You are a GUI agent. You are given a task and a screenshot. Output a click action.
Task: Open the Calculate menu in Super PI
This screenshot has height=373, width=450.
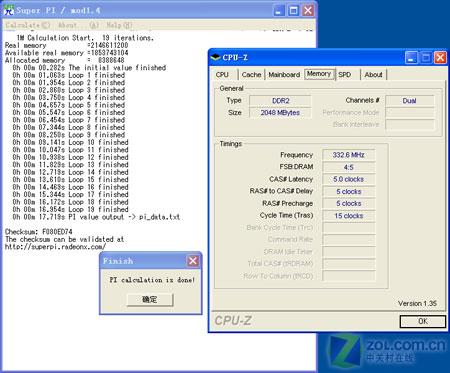(x=28, y=25)
